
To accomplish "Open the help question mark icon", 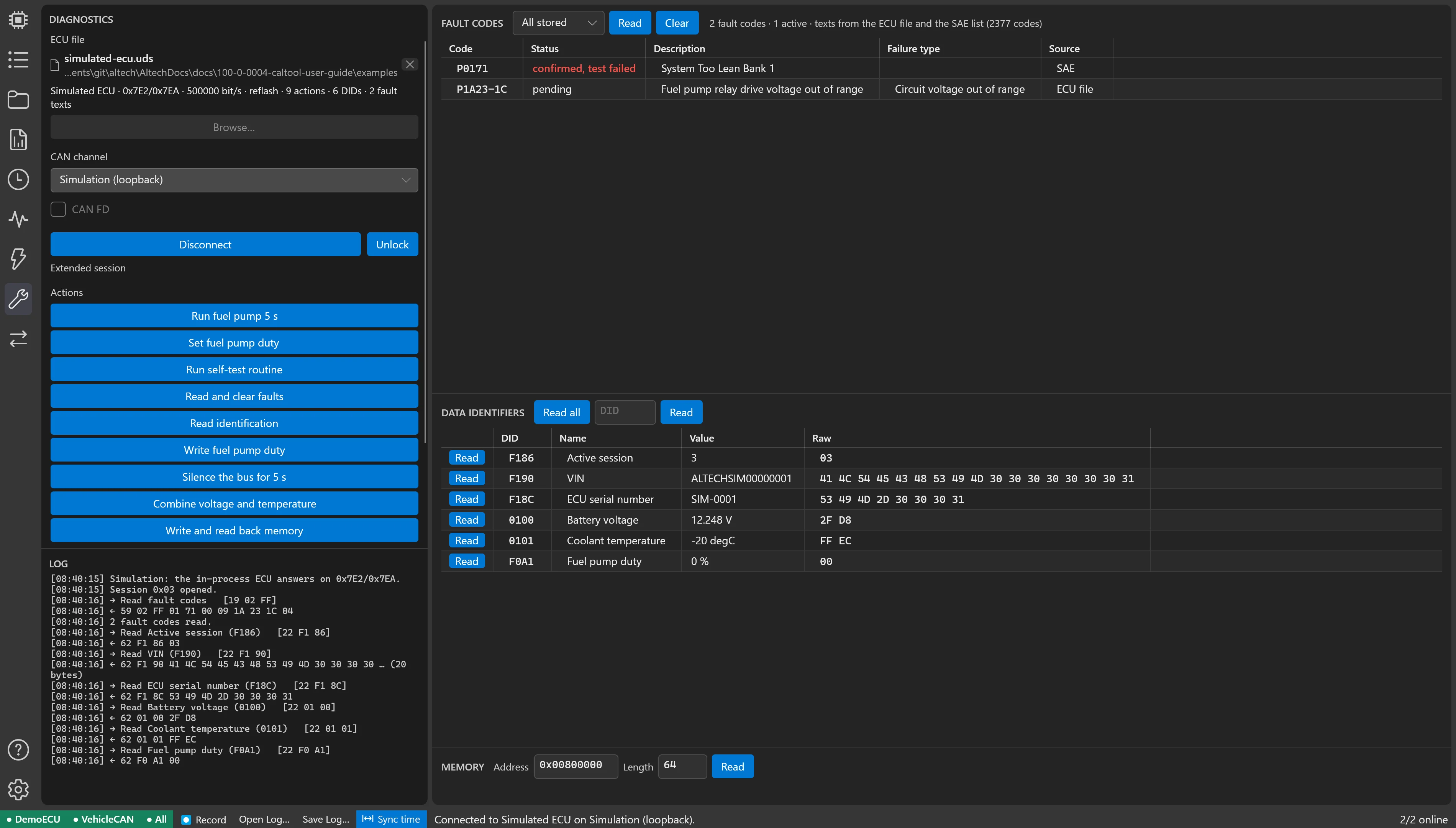I will click(18, 749).
